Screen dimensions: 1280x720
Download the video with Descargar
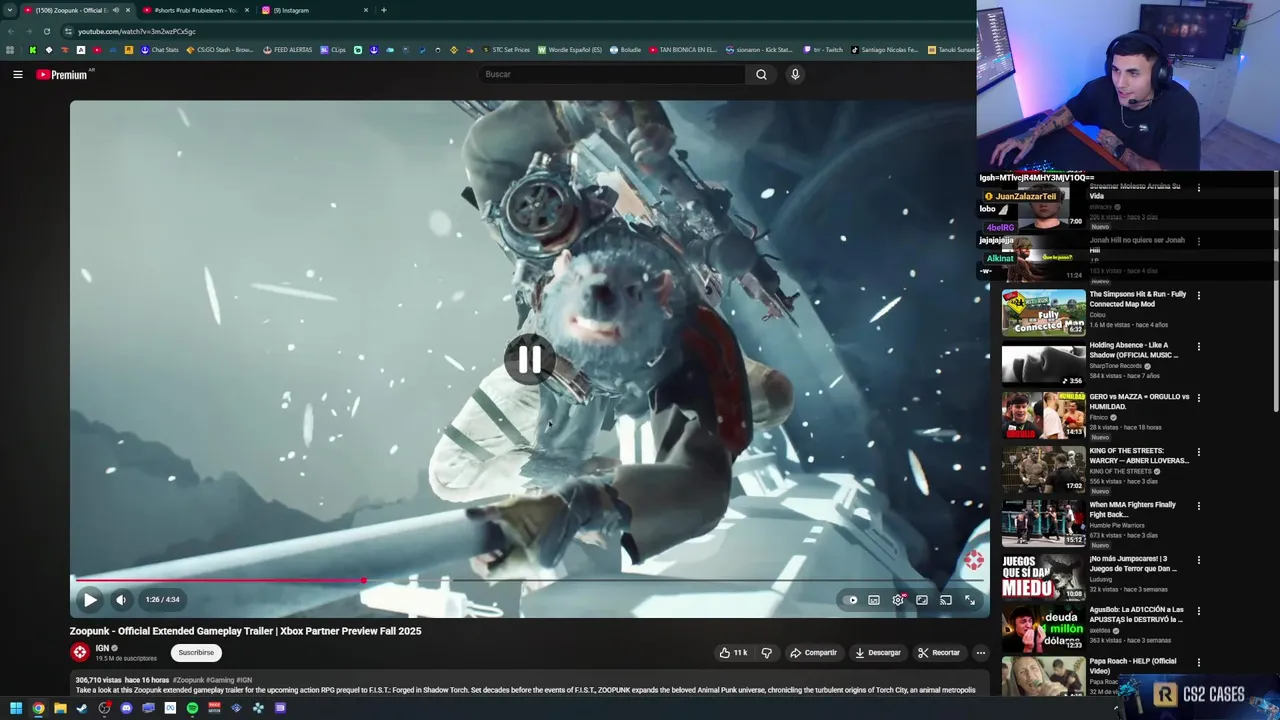pyautogui.click(x=877, y=652)
